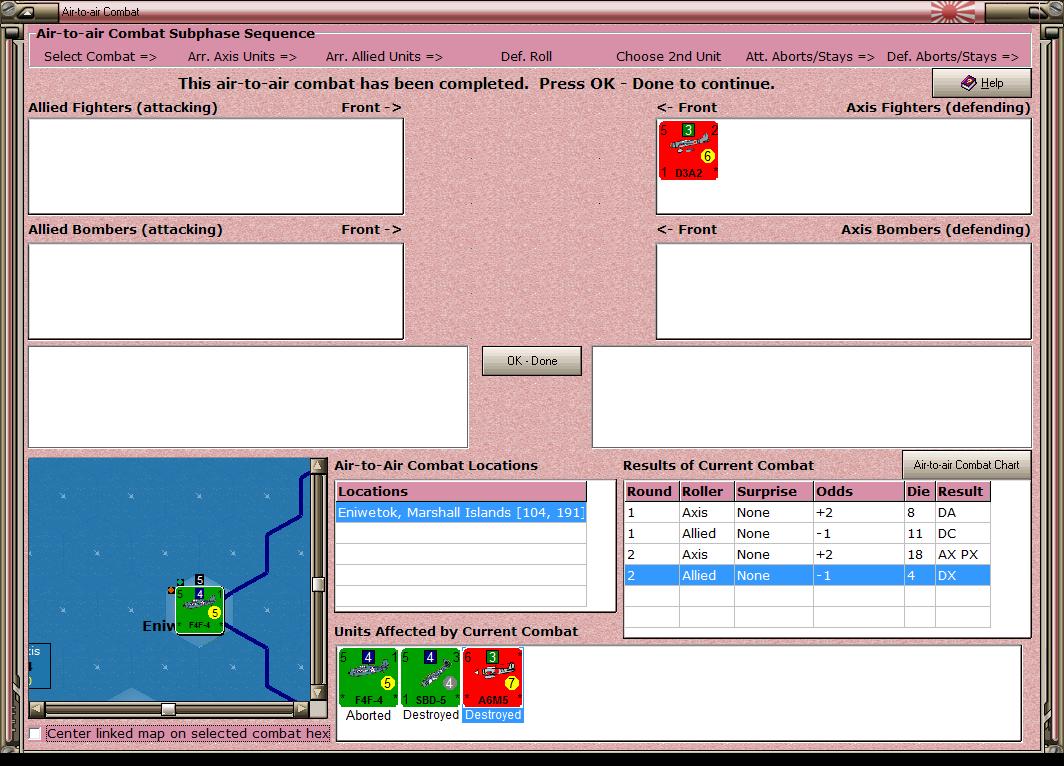Screen dimensions: 1064x766
Task: Click the map horizontal scrollbar thumb
Action: pyautogui.click(x=168, y=709)
